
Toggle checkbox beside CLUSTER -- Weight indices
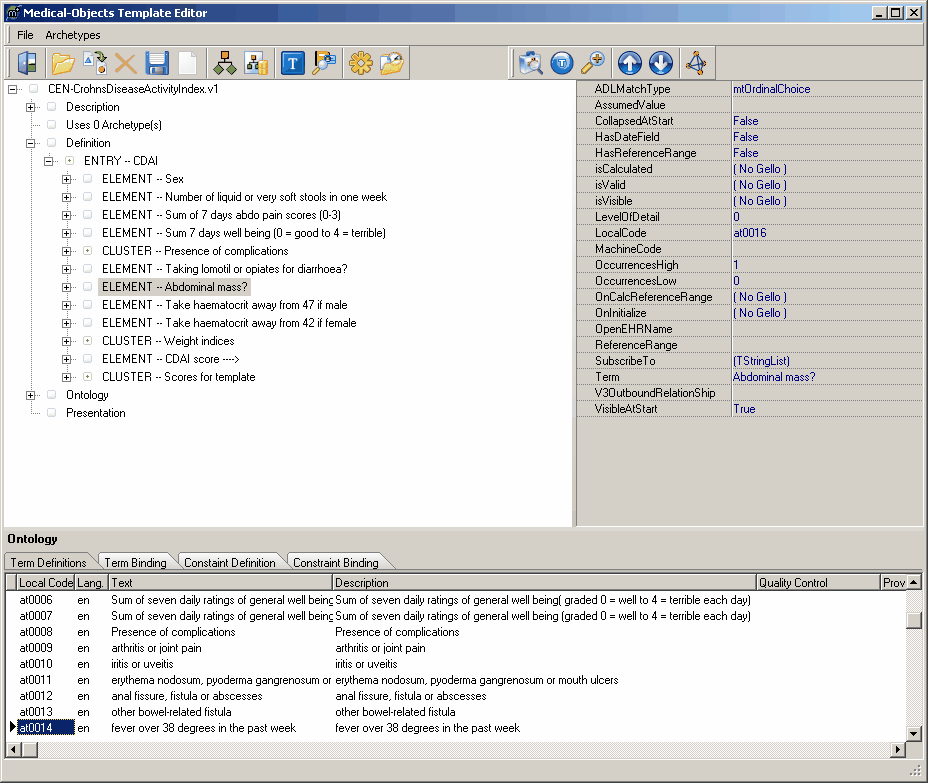coord(87,341)
